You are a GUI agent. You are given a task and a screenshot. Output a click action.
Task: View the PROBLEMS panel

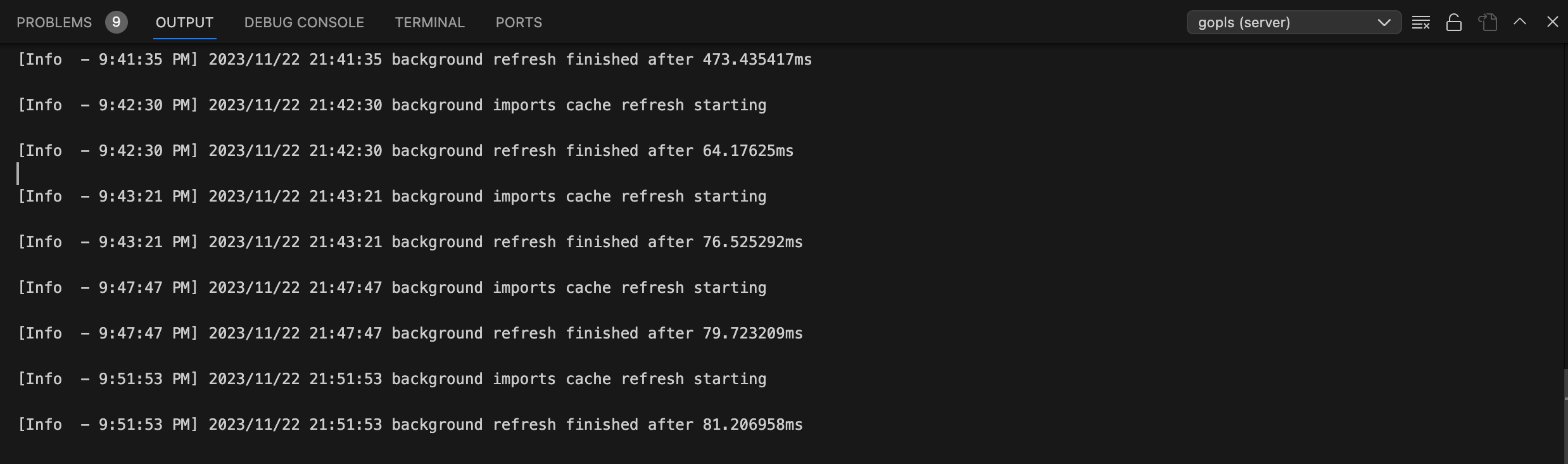[54, 22]
